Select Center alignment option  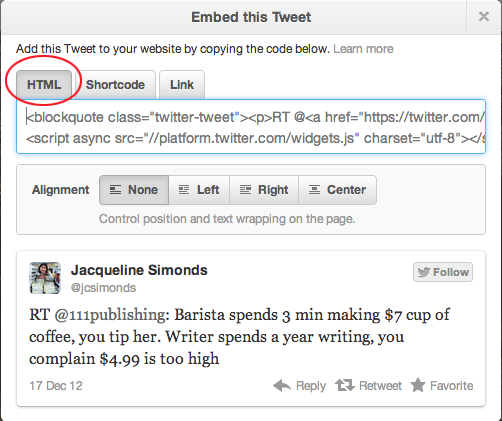[337, 190]
